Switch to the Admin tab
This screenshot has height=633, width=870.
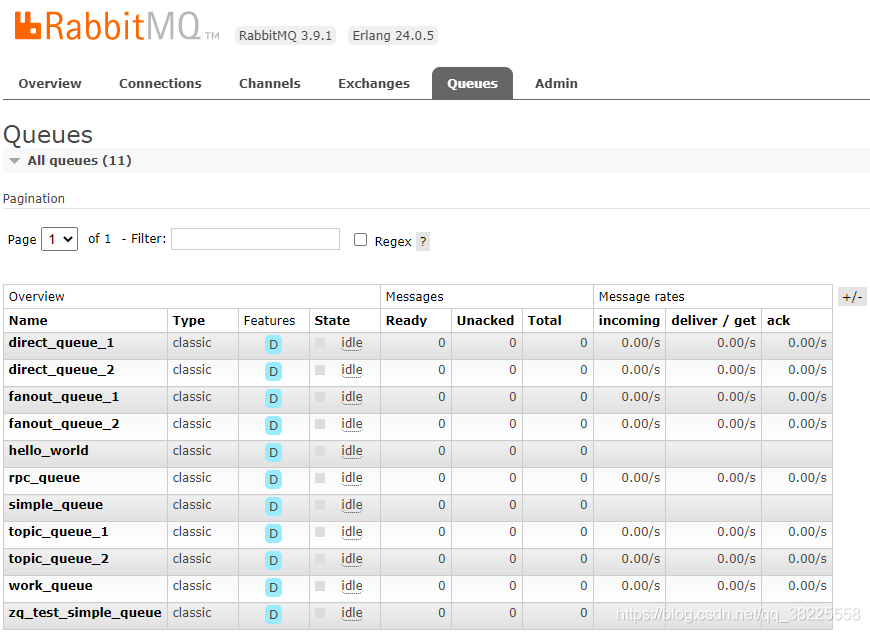556,83
